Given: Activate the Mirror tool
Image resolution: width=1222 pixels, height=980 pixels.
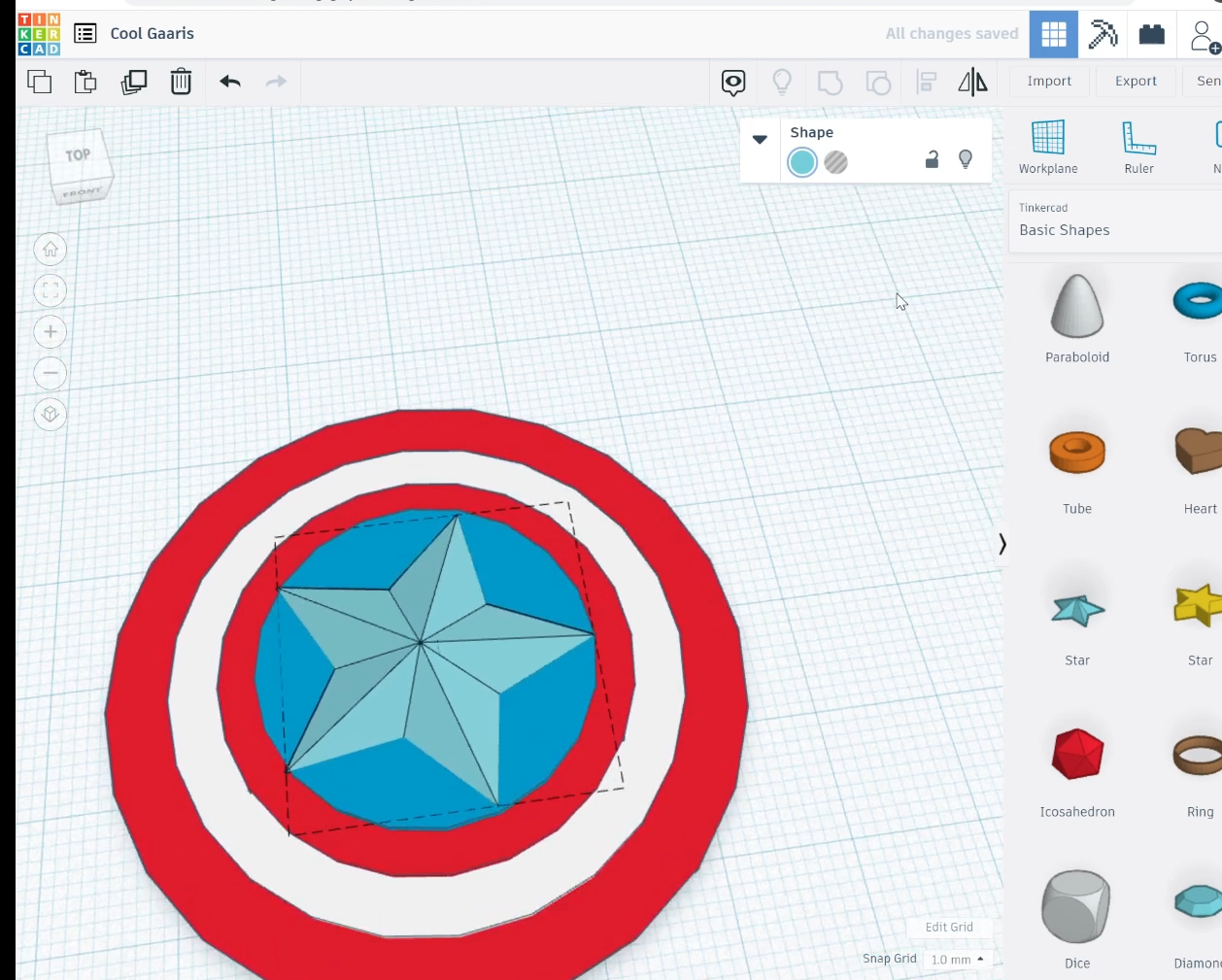Looking at the screenshot, I should tap(972, 83).
